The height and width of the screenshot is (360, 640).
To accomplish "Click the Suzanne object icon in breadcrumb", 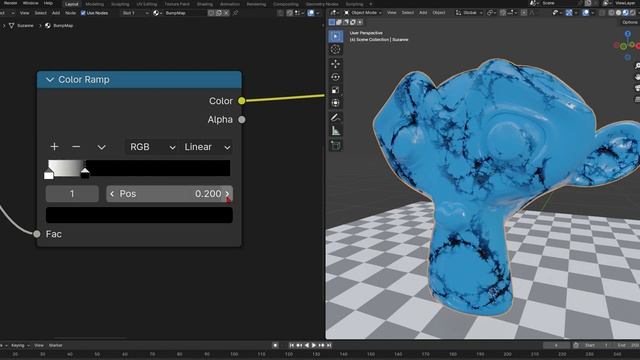I will (11, 25).
